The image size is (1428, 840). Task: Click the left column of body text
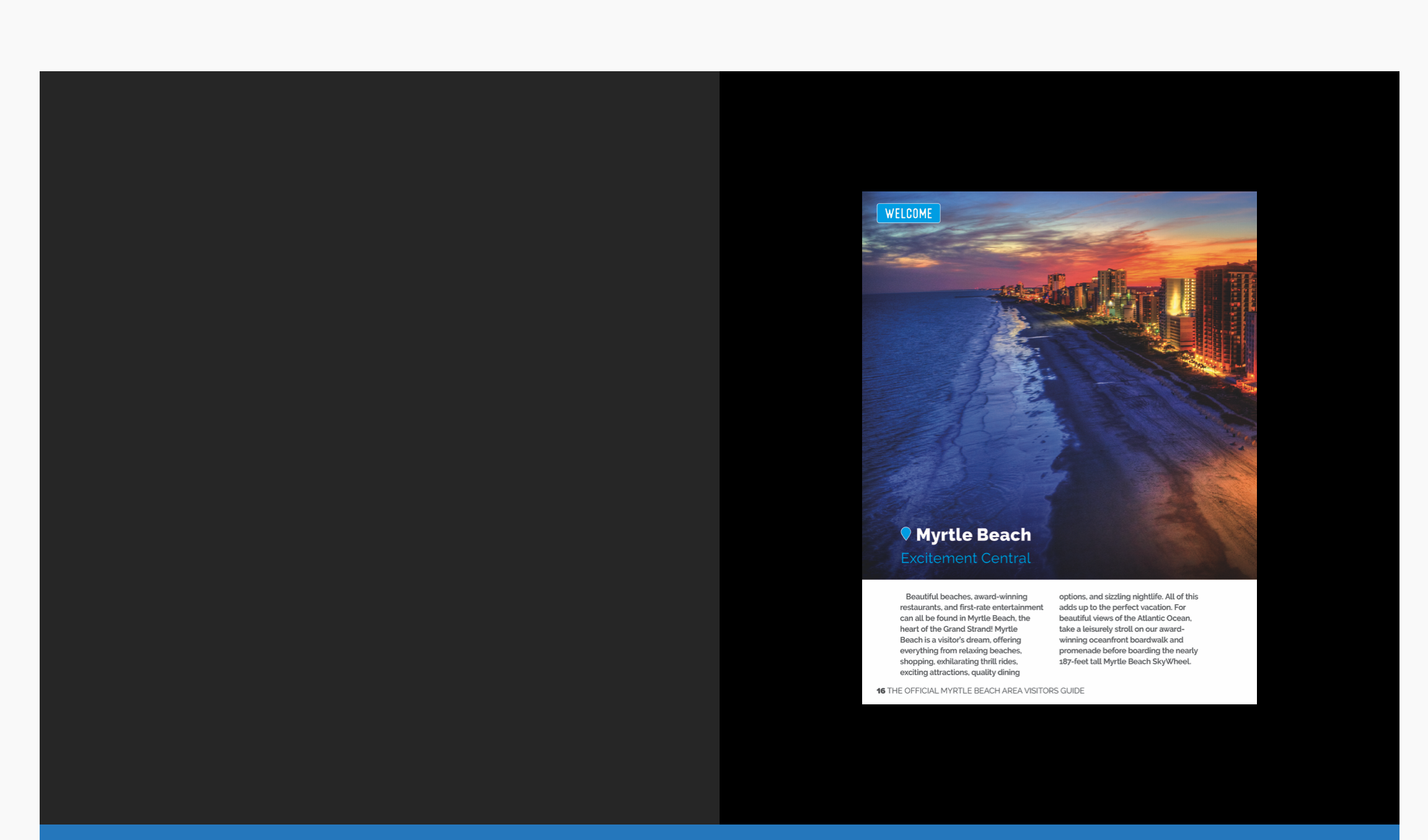[971, 634]
